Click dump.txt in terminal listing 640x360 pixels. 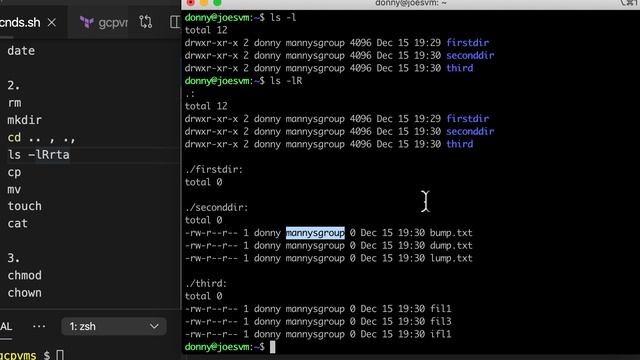[451, 245]
